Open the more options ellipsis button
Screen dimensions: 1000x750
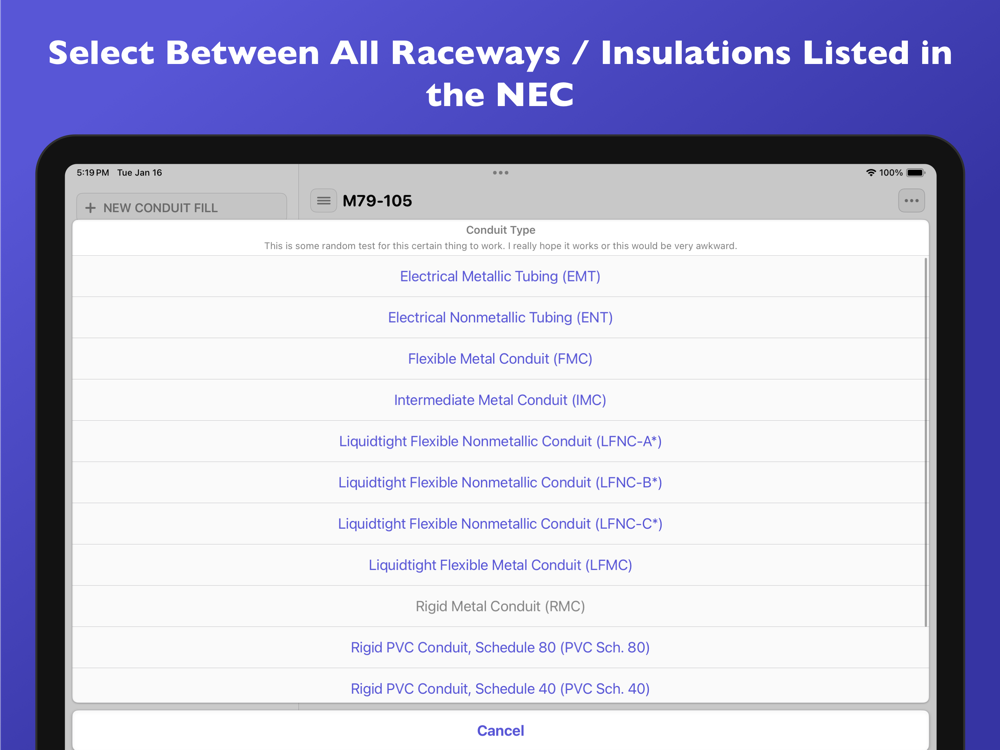911,201
